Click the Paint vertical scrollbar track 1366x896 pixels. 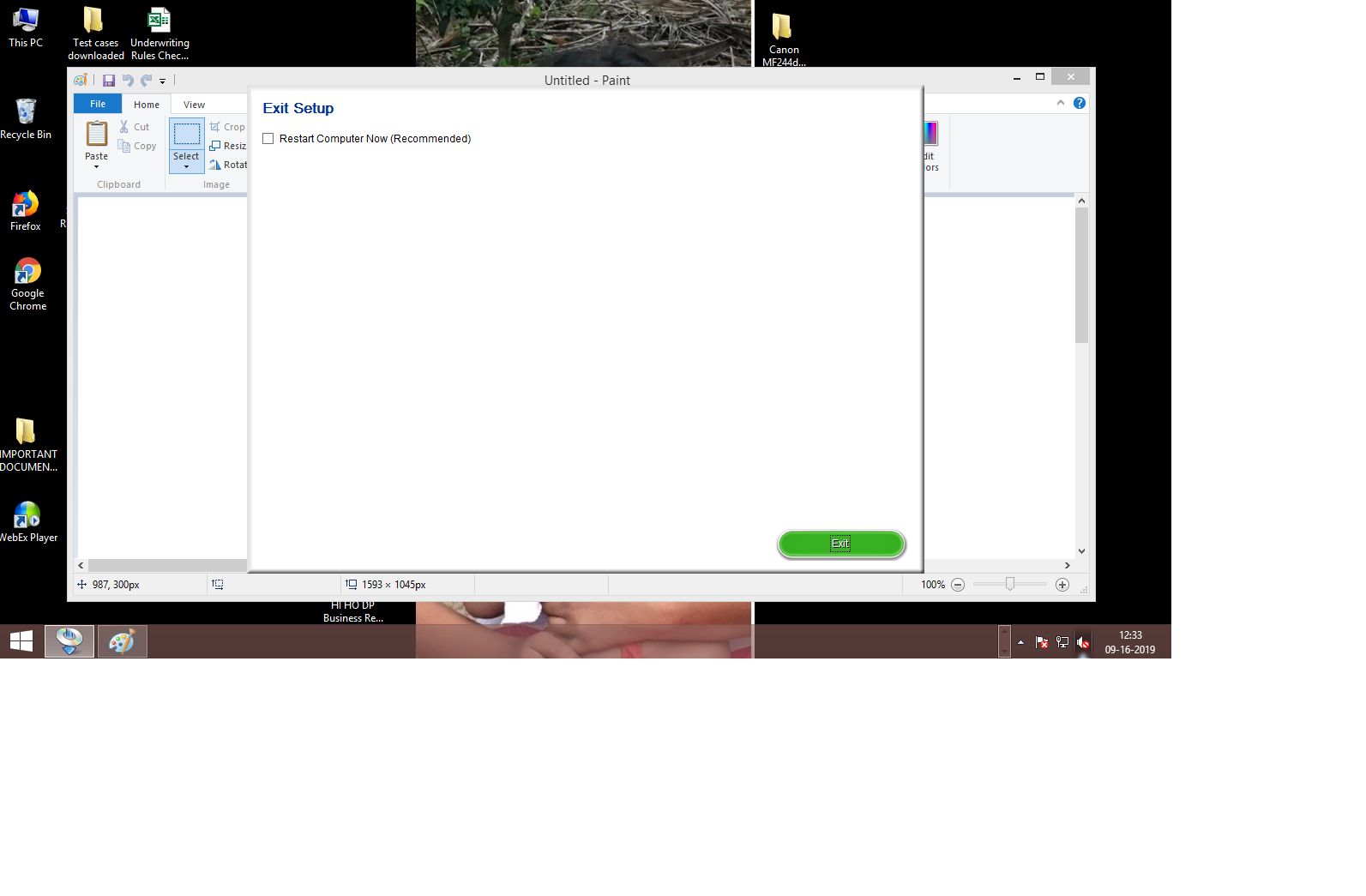pyautogui.click(x=1082, y=446)
